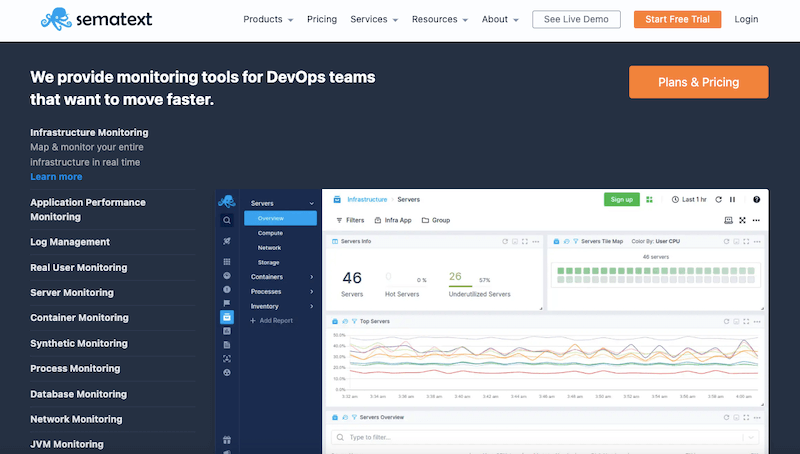
Task: Open the help question-mark icon
Action: pos(757,199)
